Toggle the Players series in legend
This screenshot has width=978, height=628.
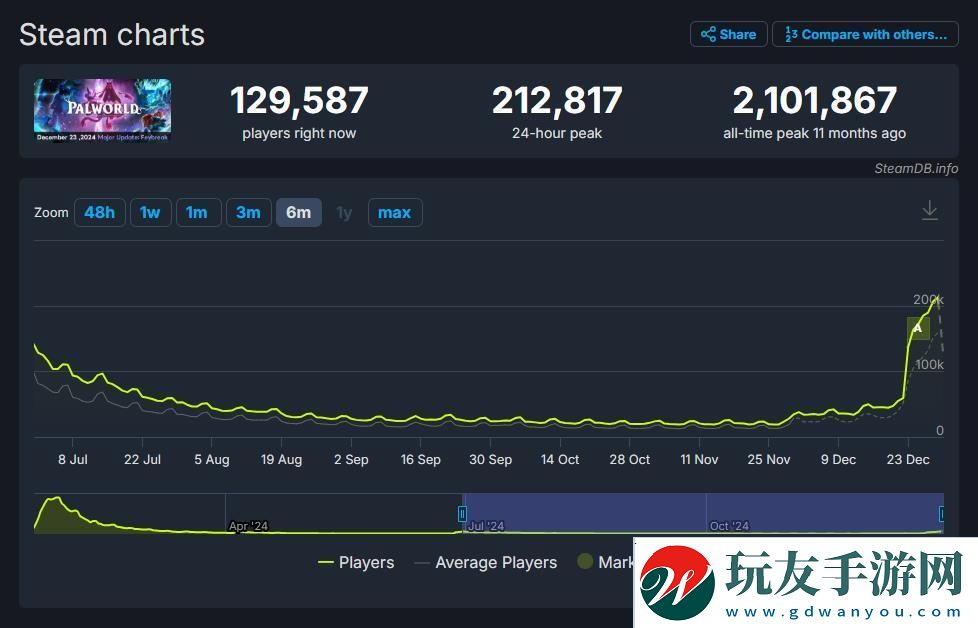click(x=356, y=563)
